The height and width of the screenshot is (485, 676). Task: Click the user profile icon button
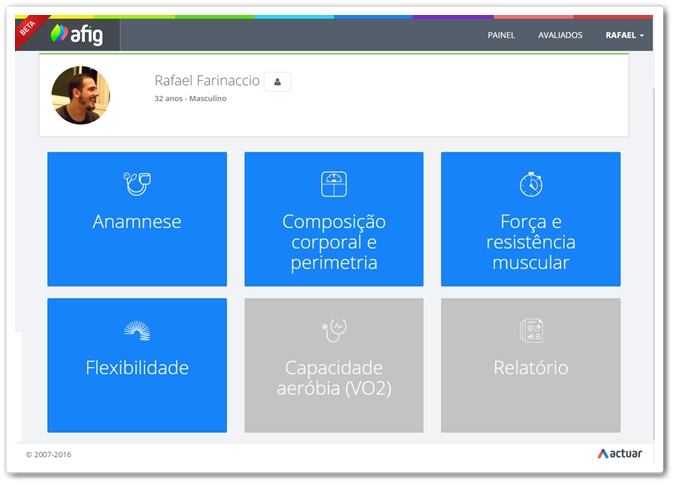coord(278,81)
